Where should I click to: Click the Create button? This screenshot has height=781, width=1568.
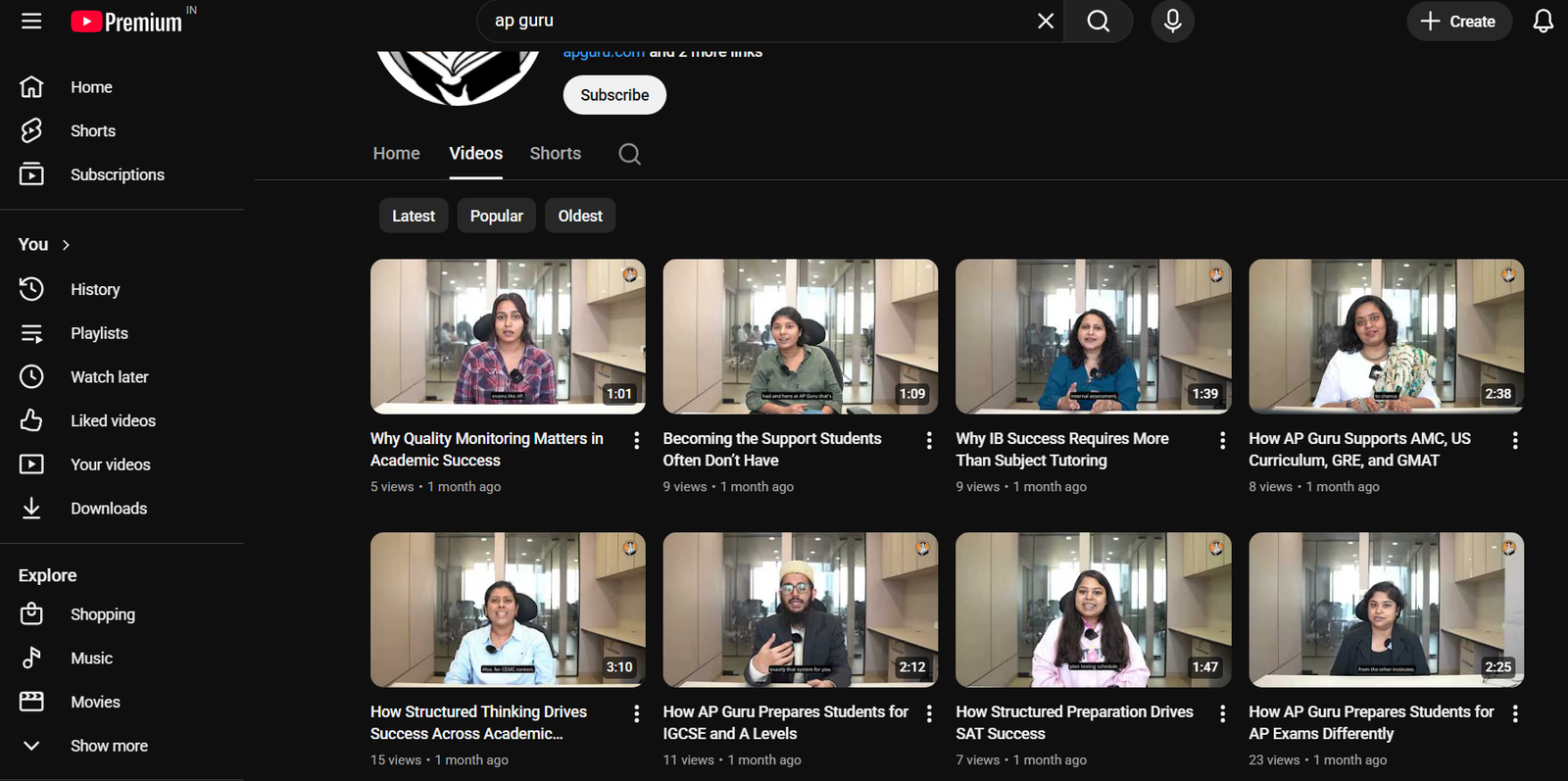1458,21
